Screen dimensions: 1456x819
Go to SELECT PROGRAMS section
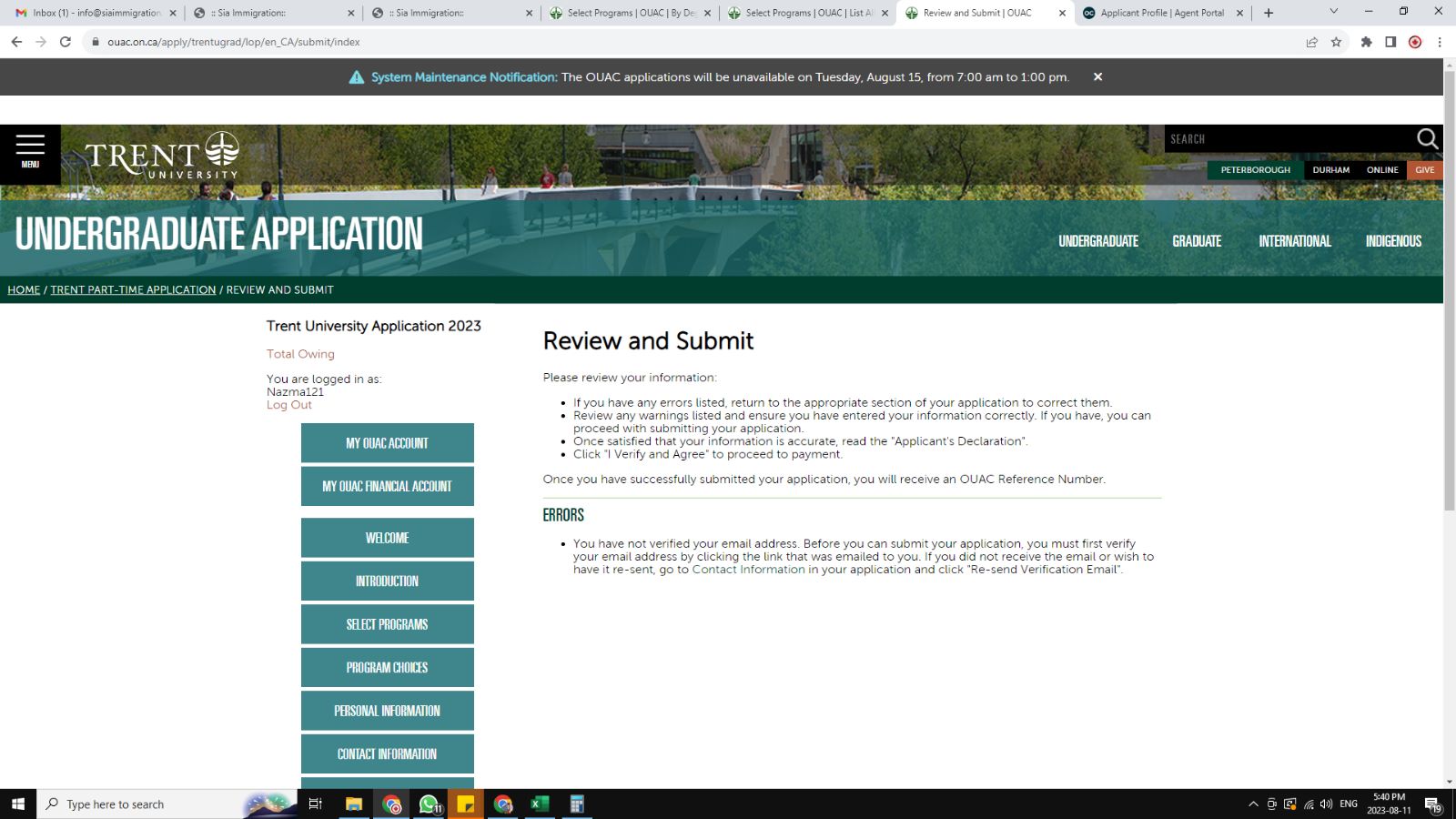pos(388,624)
